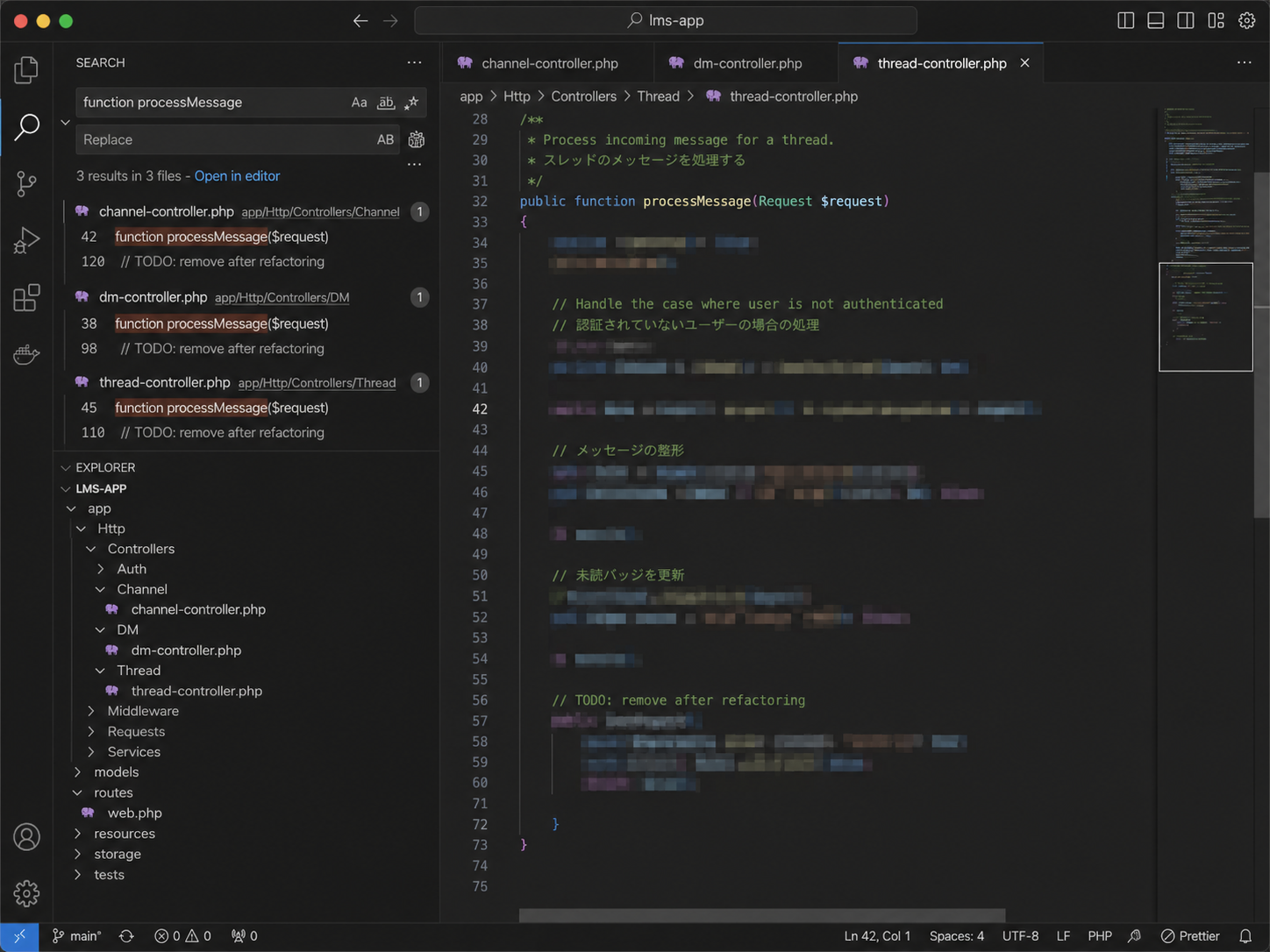Open the lms-app command center search
The width and height of the screenshot is (1270, 952).
666,20
